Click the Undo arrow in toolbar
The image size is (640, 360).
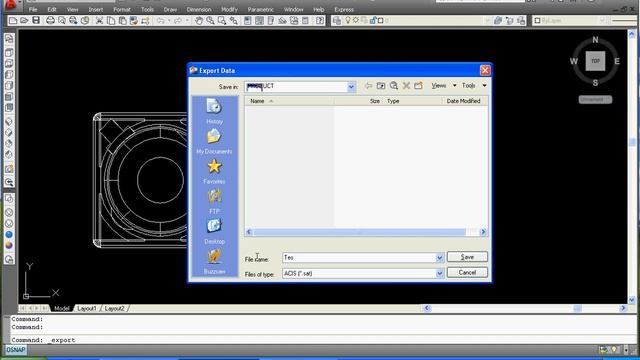click(x=160, y=20)
